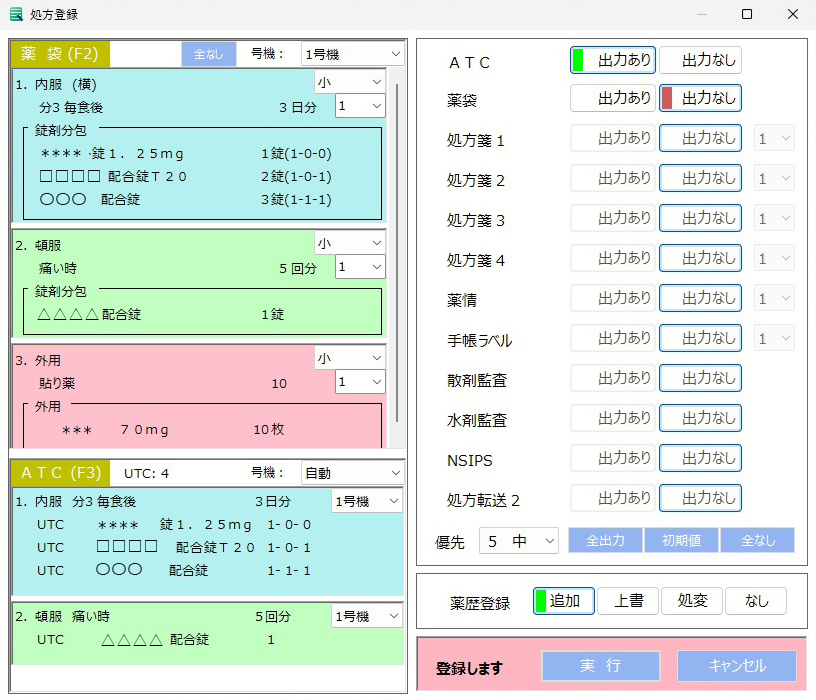816x700 pixels.
Task: Switch 薬袋 to 出力あり
Action: [x=612, y=98]
